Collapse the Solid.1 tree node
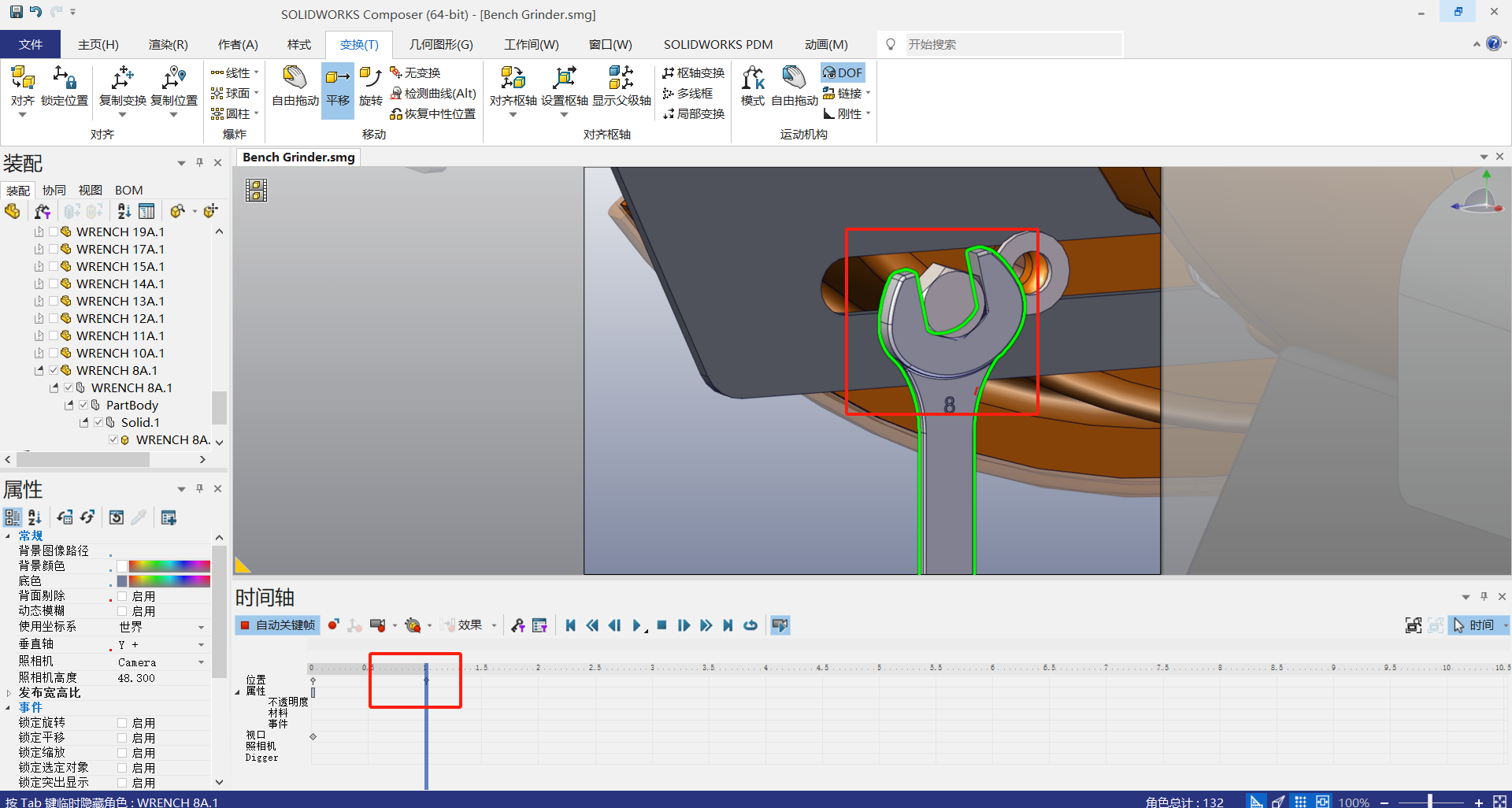Image resolution: width=1512 pixels, height=808 pixels. [x=83, y=422]
